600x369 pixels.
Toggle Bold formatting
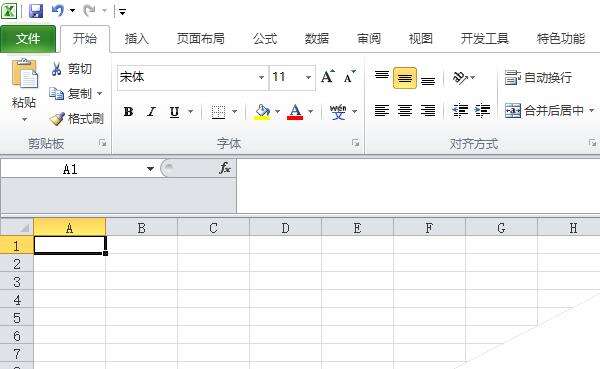[x=128, y=112]
